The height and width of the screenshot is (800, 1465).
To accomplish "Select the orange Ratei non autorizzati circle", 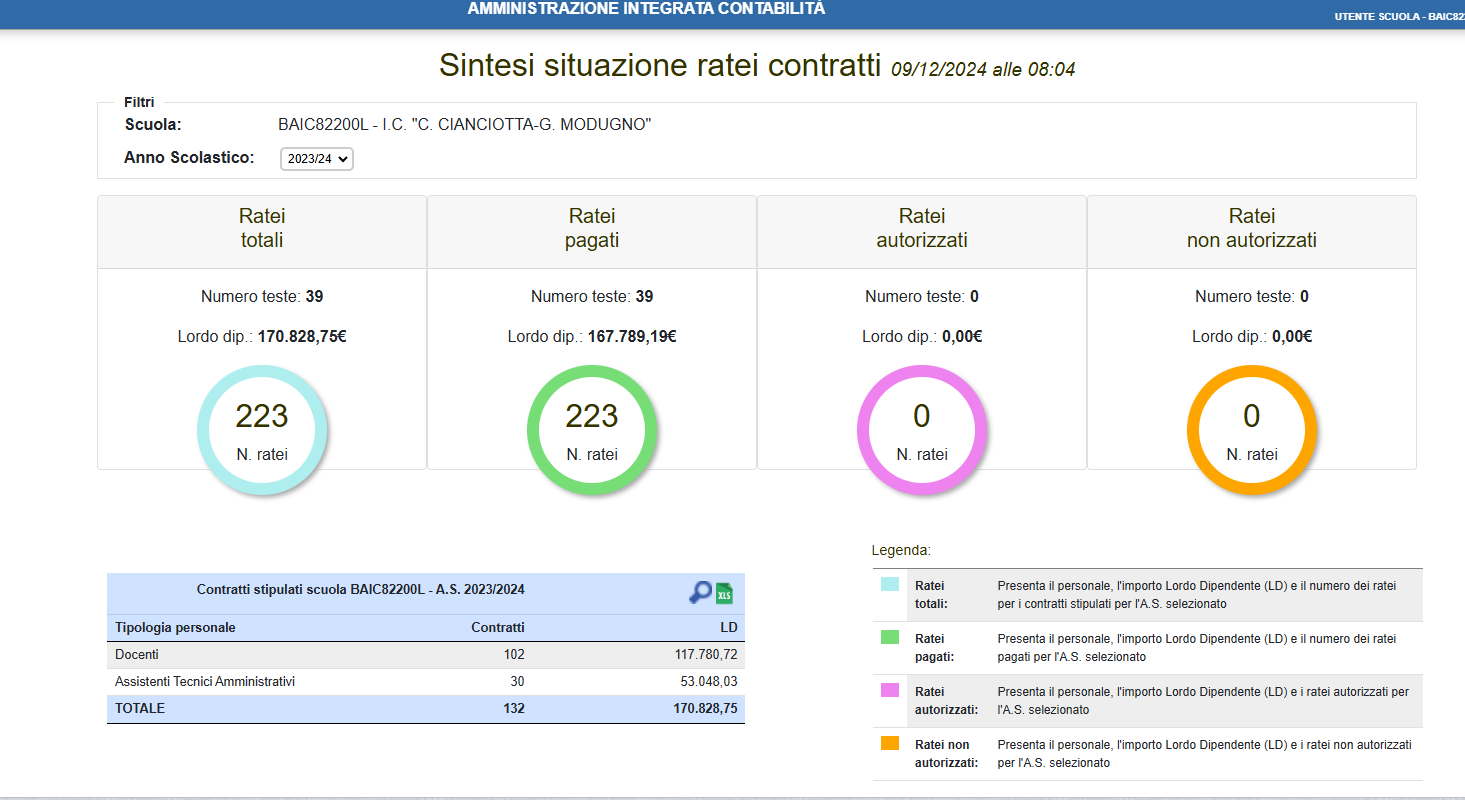I will point(1252,430).
